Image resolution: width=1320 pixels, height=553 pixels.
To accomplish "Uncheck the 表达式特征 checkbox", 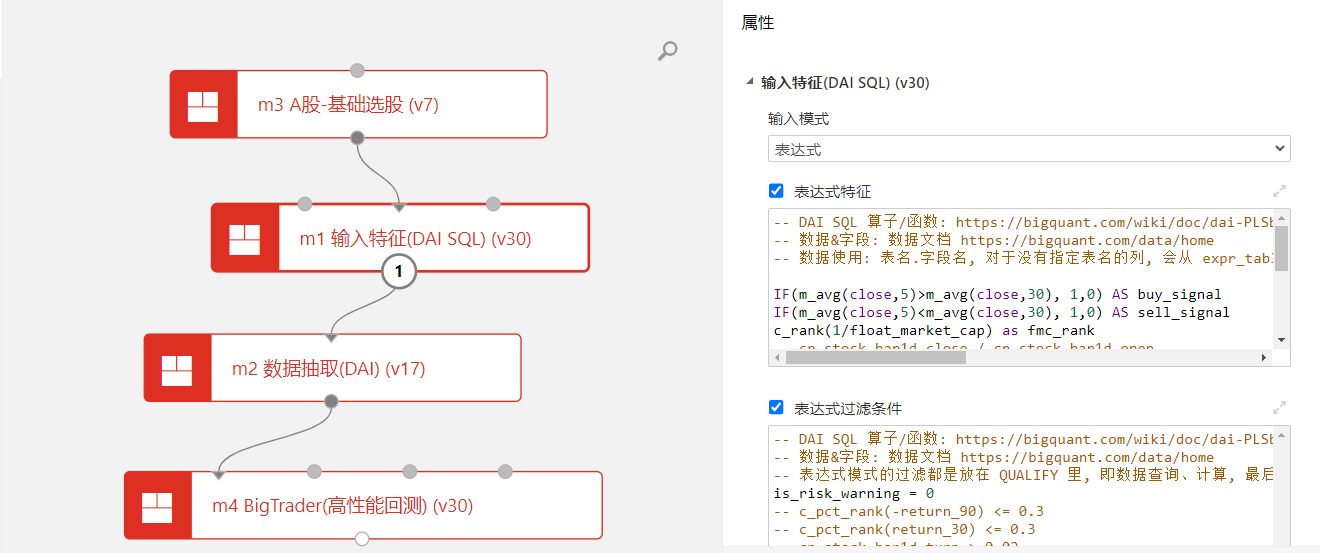I will pyautogui.click(x=776, y=191).
